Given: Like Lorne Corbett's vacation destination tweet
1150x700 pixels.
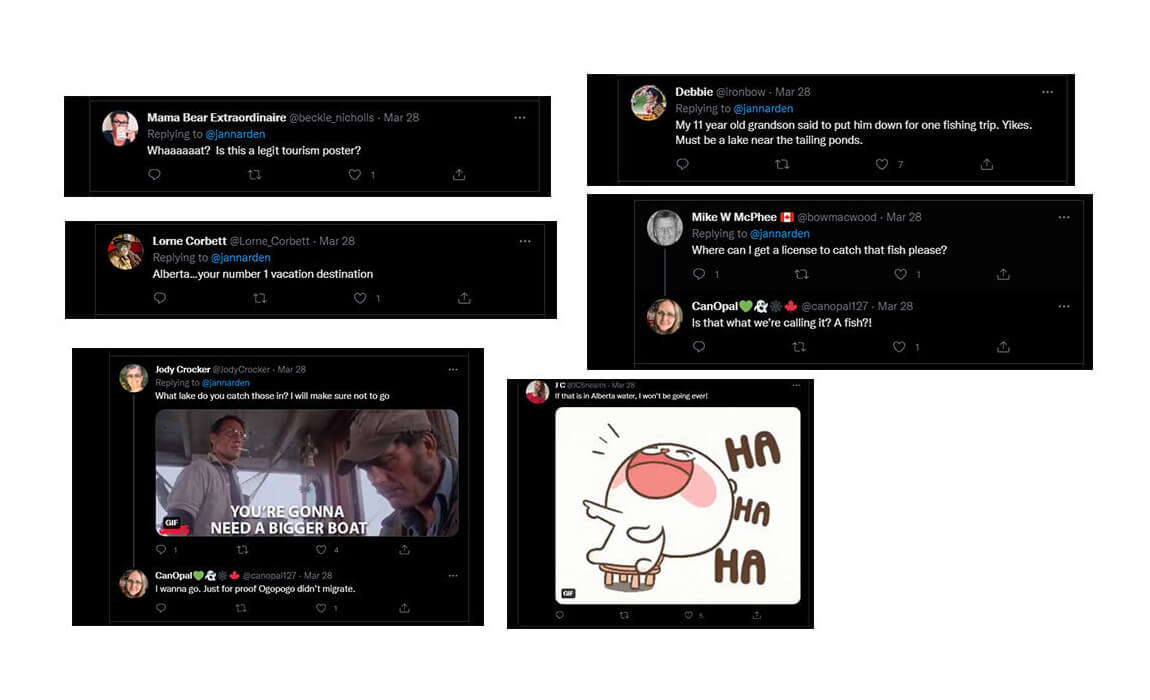Looking at the screenshot, I should coord(360,298).
